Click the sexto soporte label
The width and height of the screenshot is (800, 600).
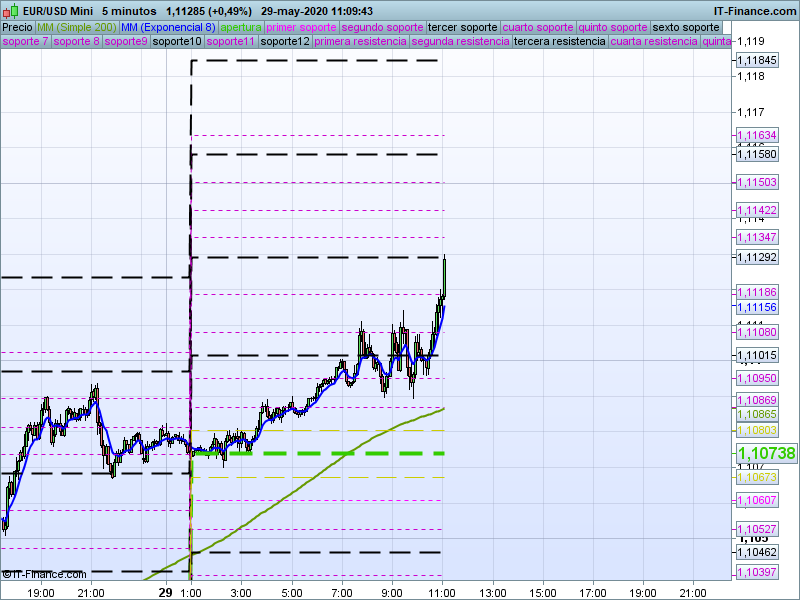(686, 28)
